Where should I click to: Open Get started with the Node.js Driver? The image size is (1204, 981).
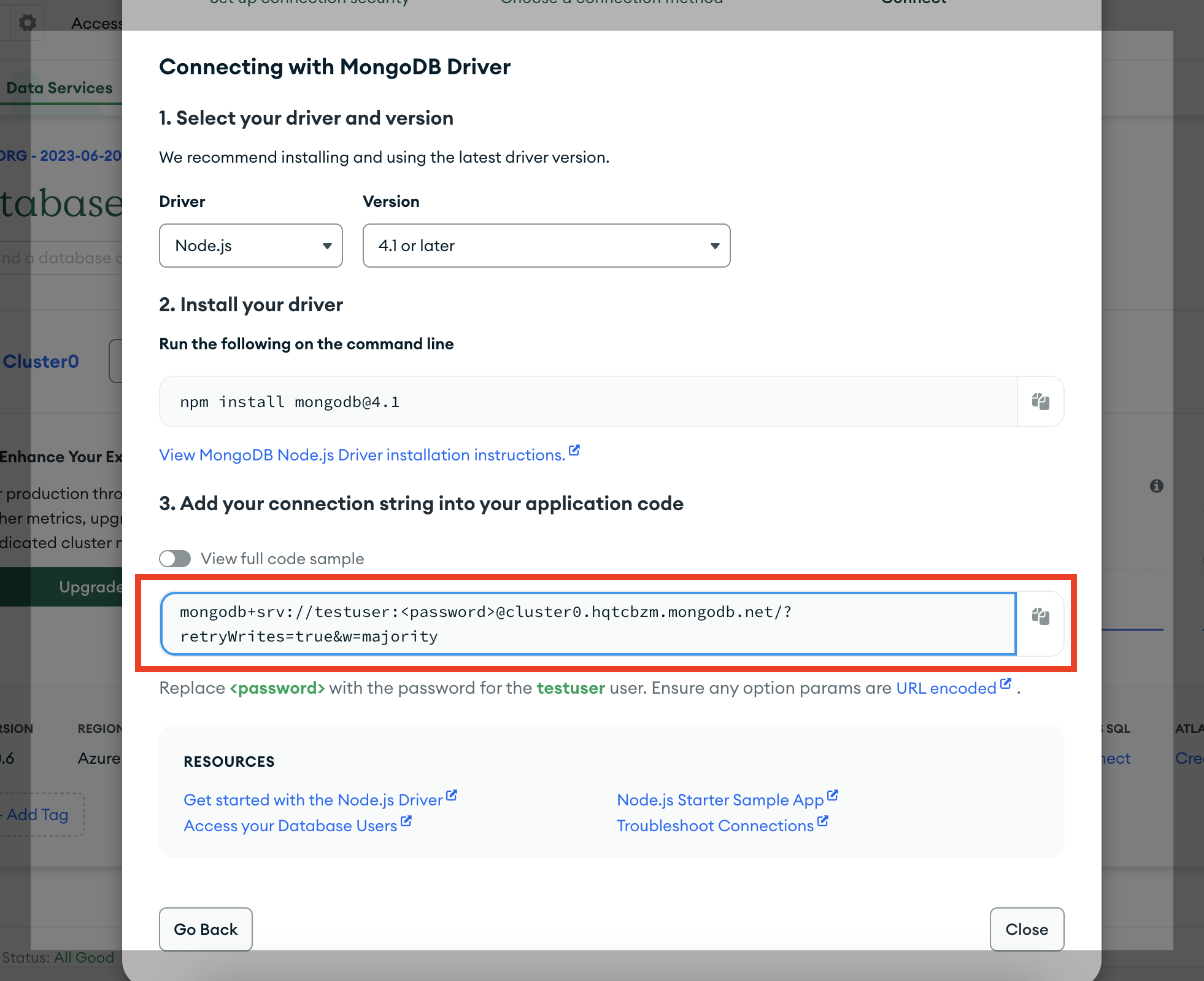coord(313,800)
